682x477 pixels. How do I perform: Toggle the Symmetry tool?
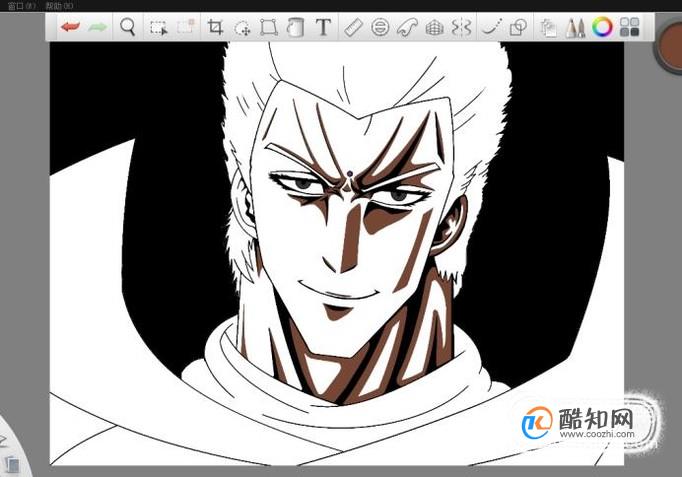point(461,27)
